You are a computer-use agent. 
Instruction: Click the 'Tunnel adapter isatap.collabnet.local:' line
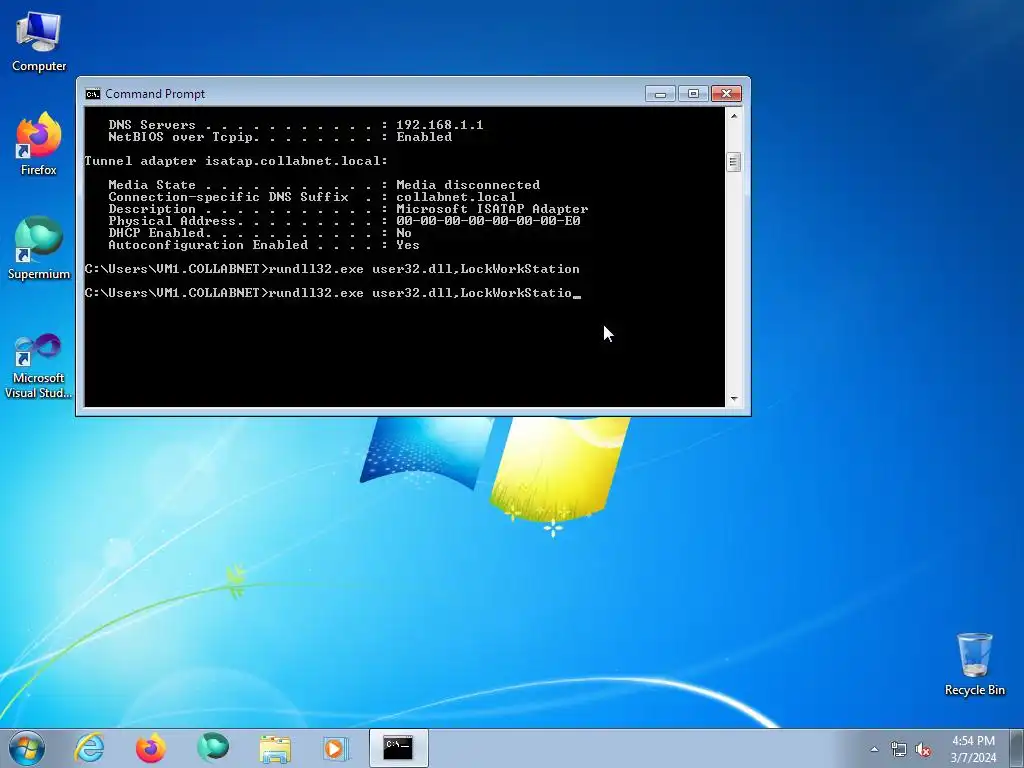click(x=236, y=161)
